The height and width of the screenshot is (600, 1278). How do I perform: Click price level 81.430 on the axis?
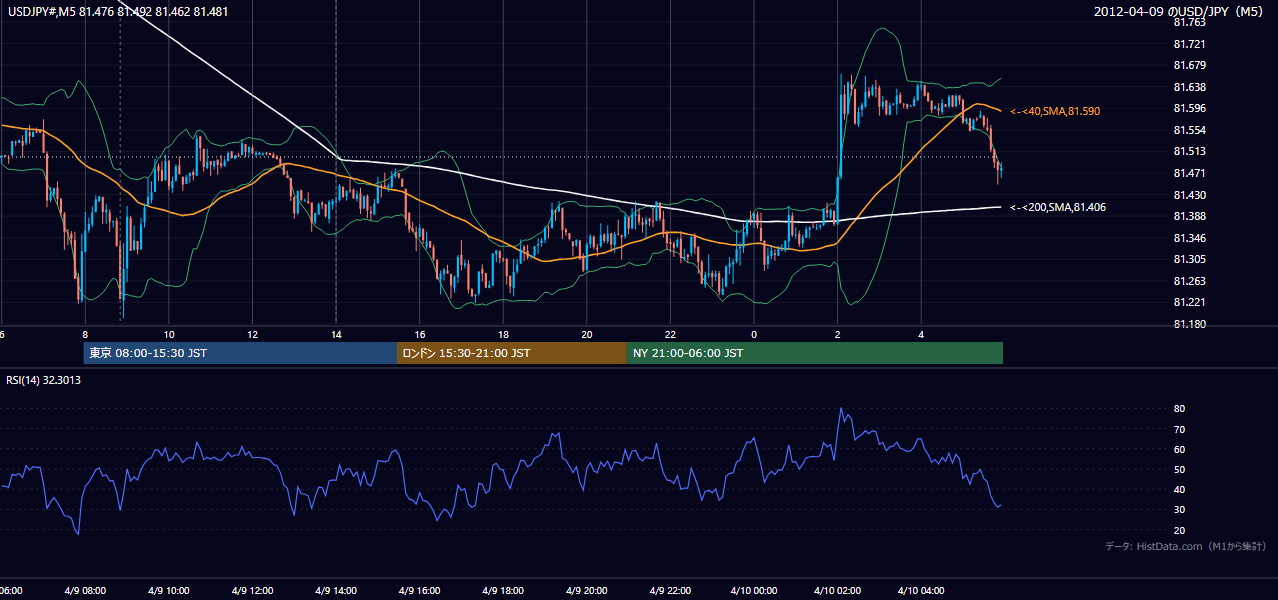point(1189,195)
